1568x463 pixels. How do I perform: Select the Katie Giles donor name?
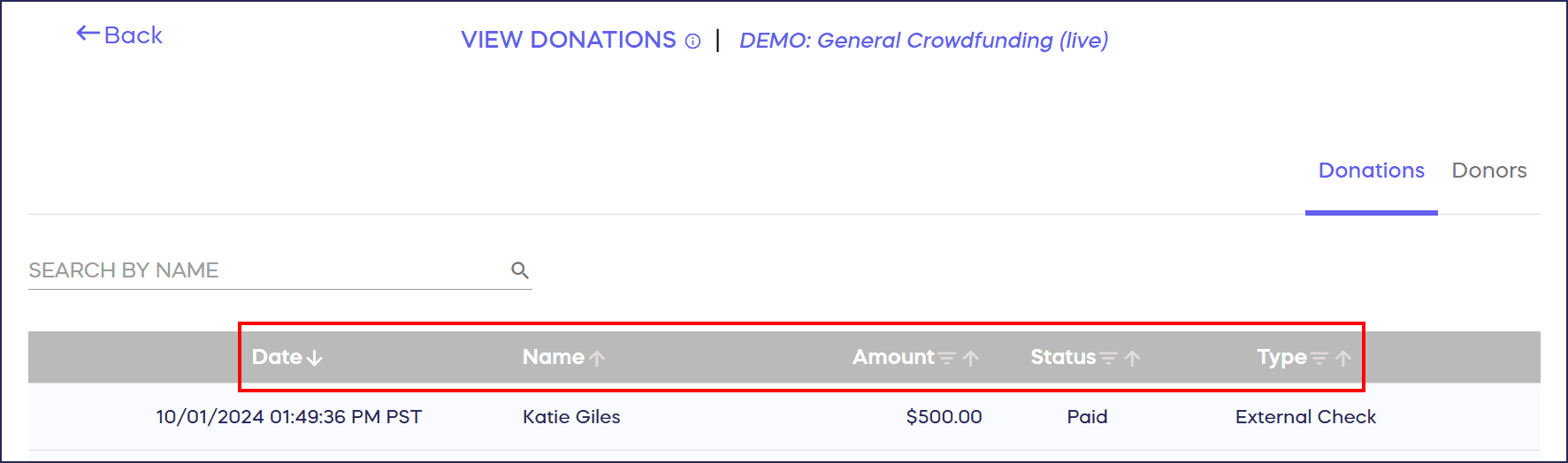click(571, 417)
